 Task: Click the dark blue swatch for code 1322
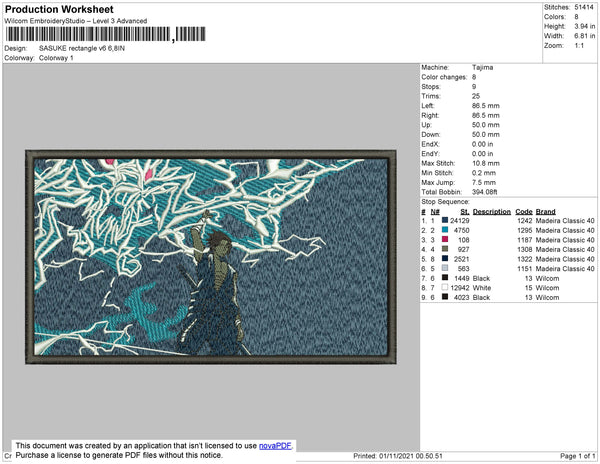(445, 259)
